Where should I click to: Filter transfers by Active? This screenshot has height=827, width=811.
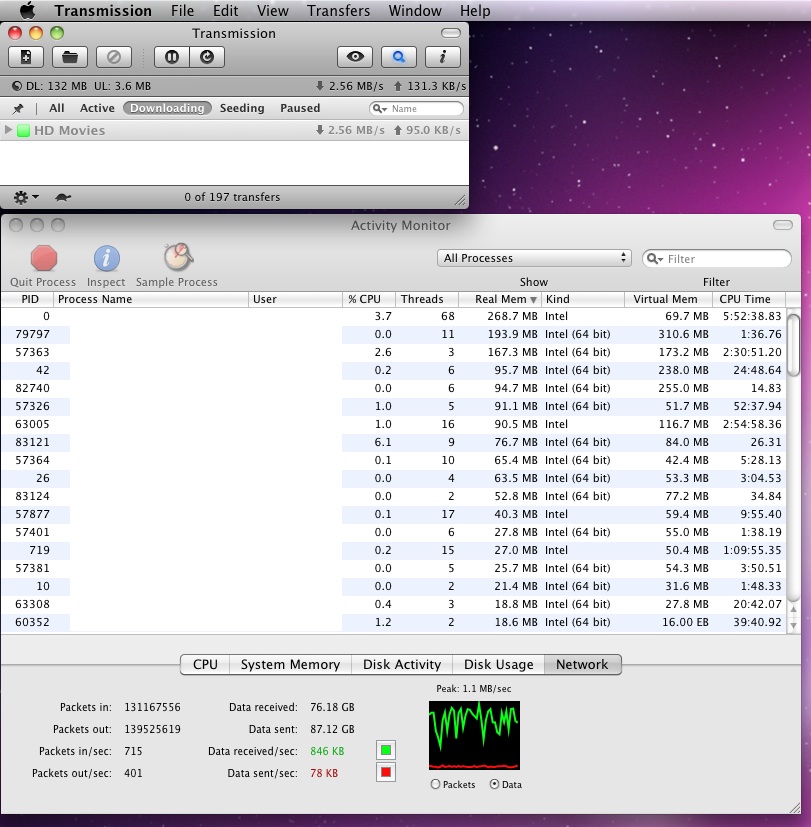97,108
